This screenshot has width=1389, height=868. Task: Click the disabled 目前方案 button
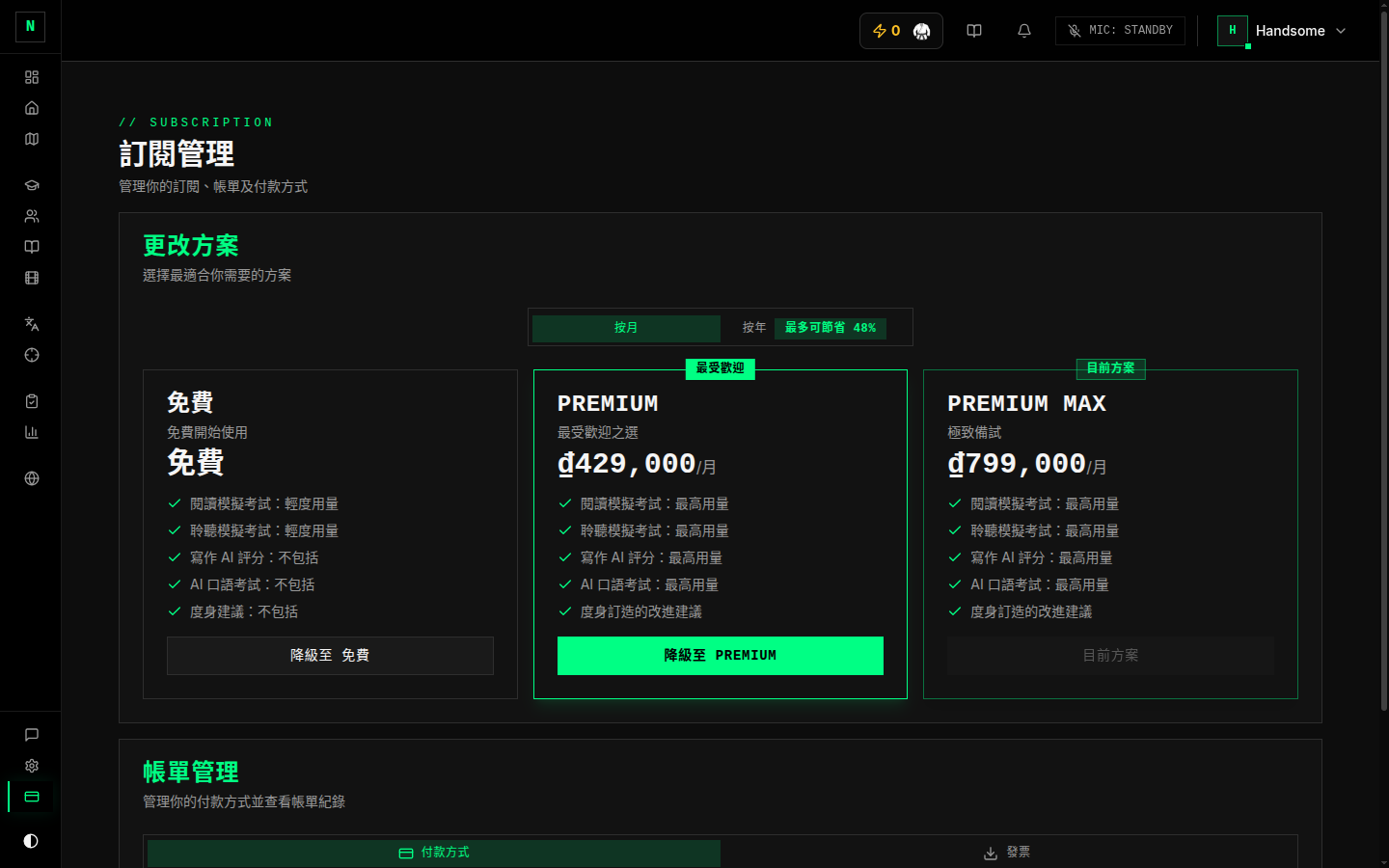[x=1110, y=656]
